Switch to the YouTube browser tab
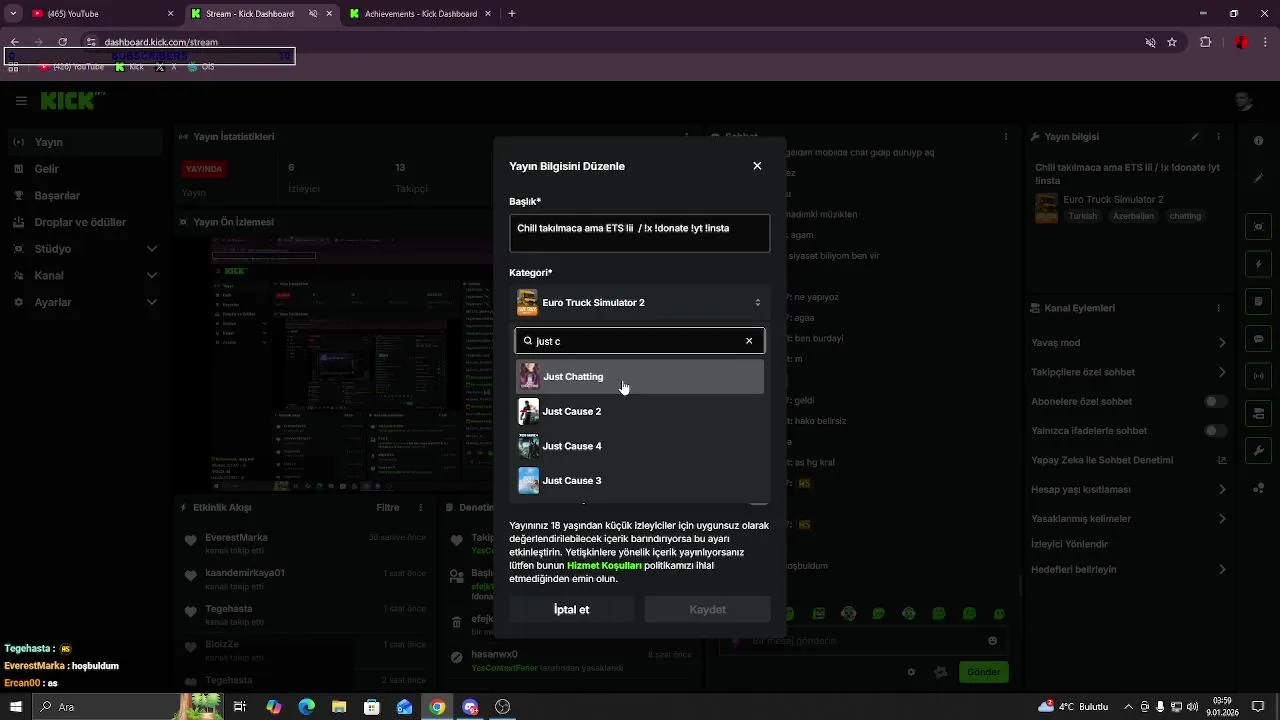This screenshot has height=720, width=1280. point(103,14)
